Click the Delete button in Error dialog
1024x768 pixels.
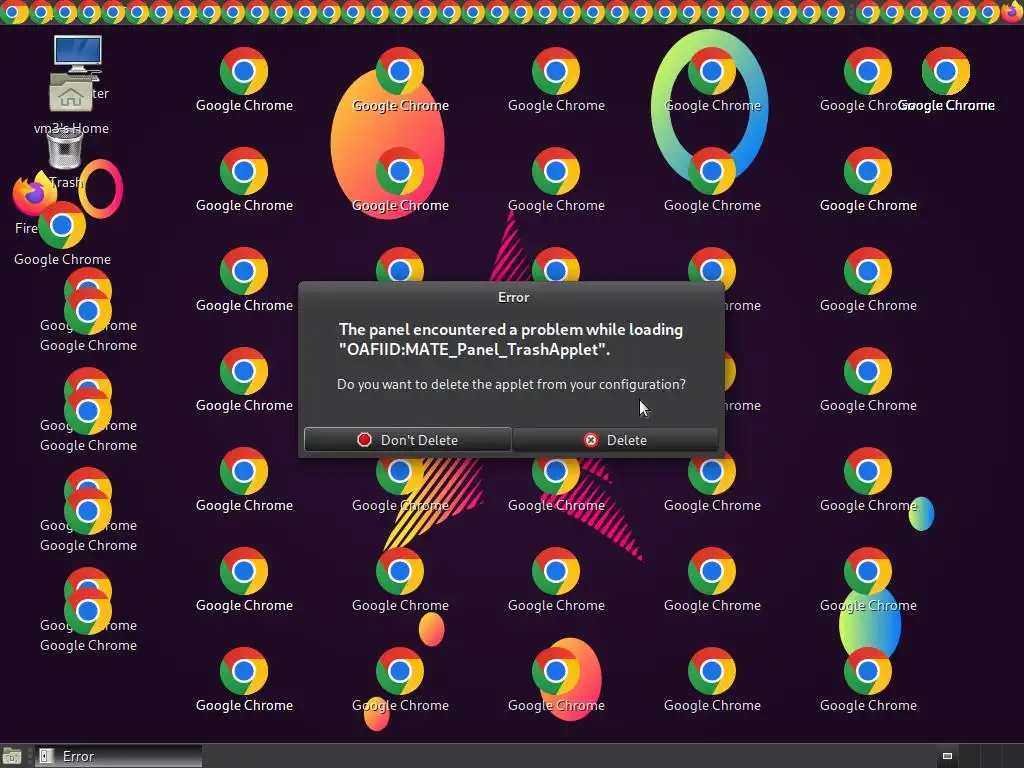pos(615,440)
